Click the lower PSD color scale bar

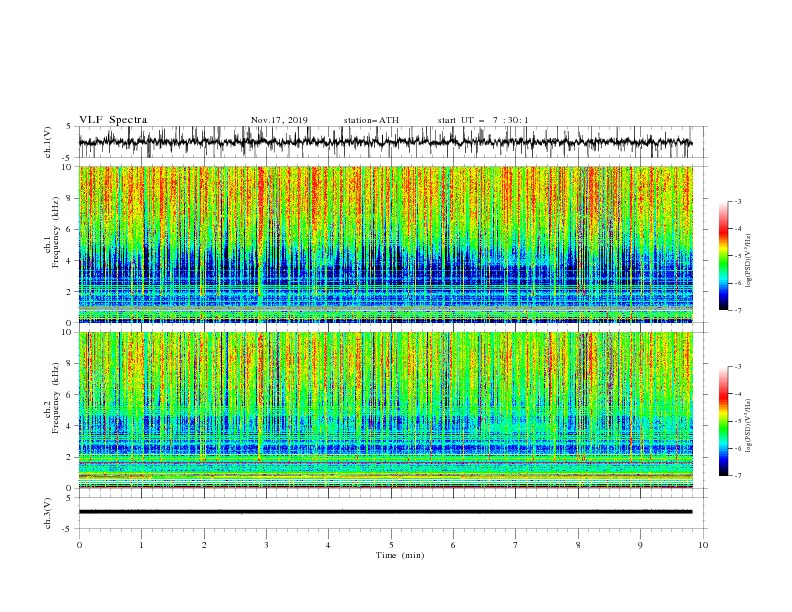point(723,421)
